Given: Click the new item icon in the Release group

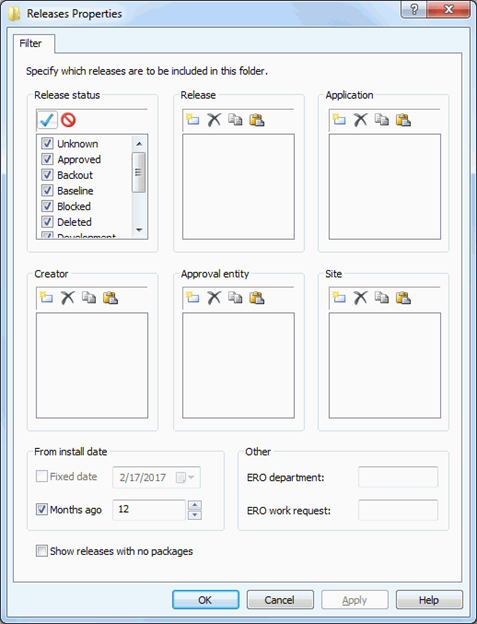Looking at the screenshot, I should tap(193, 119).
